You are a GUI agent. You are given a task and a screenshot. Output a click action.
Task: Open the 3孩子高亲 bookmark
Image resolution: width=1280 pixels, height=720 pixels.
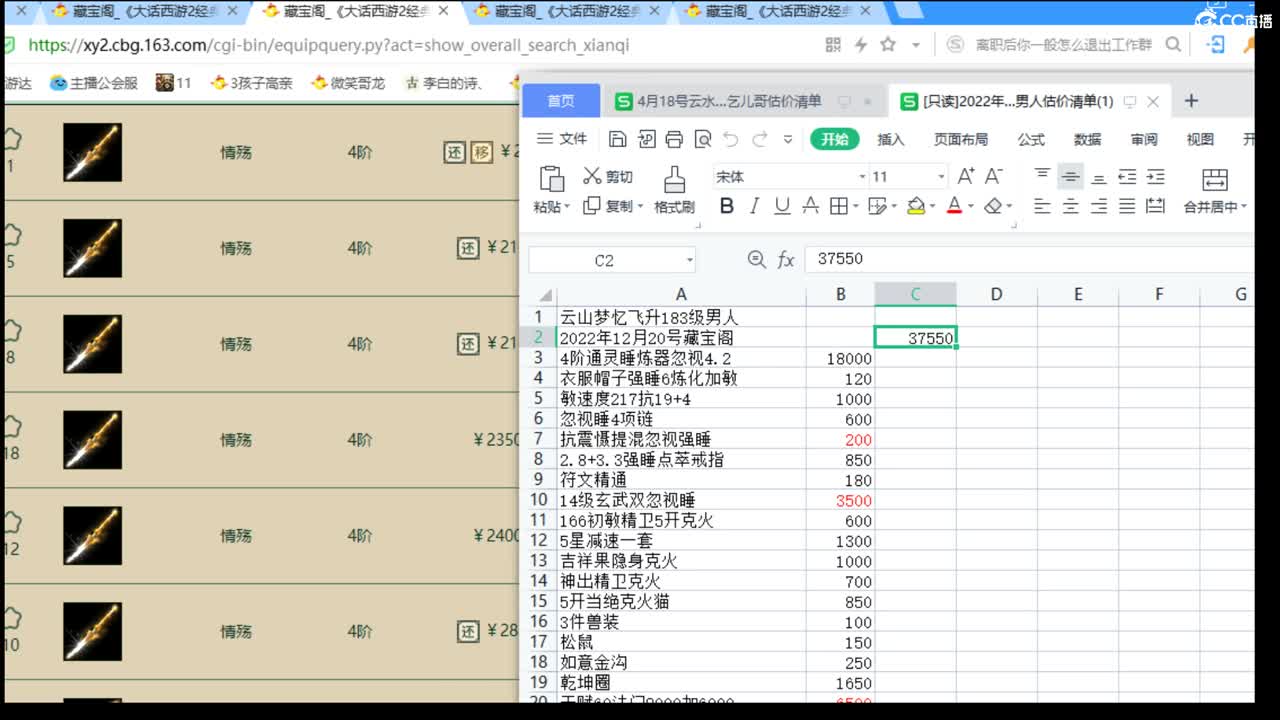point(251,83)
